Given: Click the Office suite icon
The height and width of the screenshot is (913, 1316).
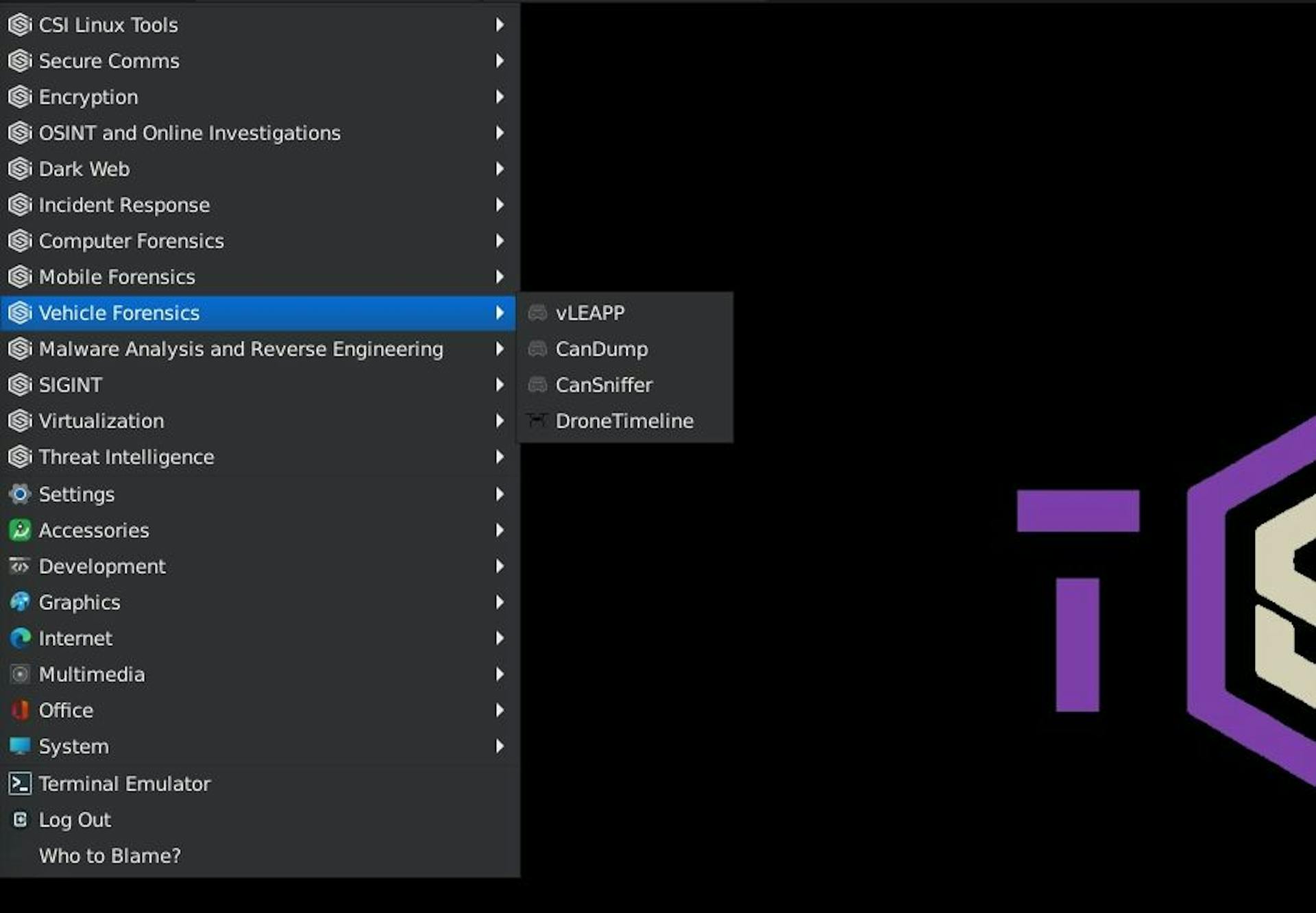Looking at the screenshot, I should 20,710.
